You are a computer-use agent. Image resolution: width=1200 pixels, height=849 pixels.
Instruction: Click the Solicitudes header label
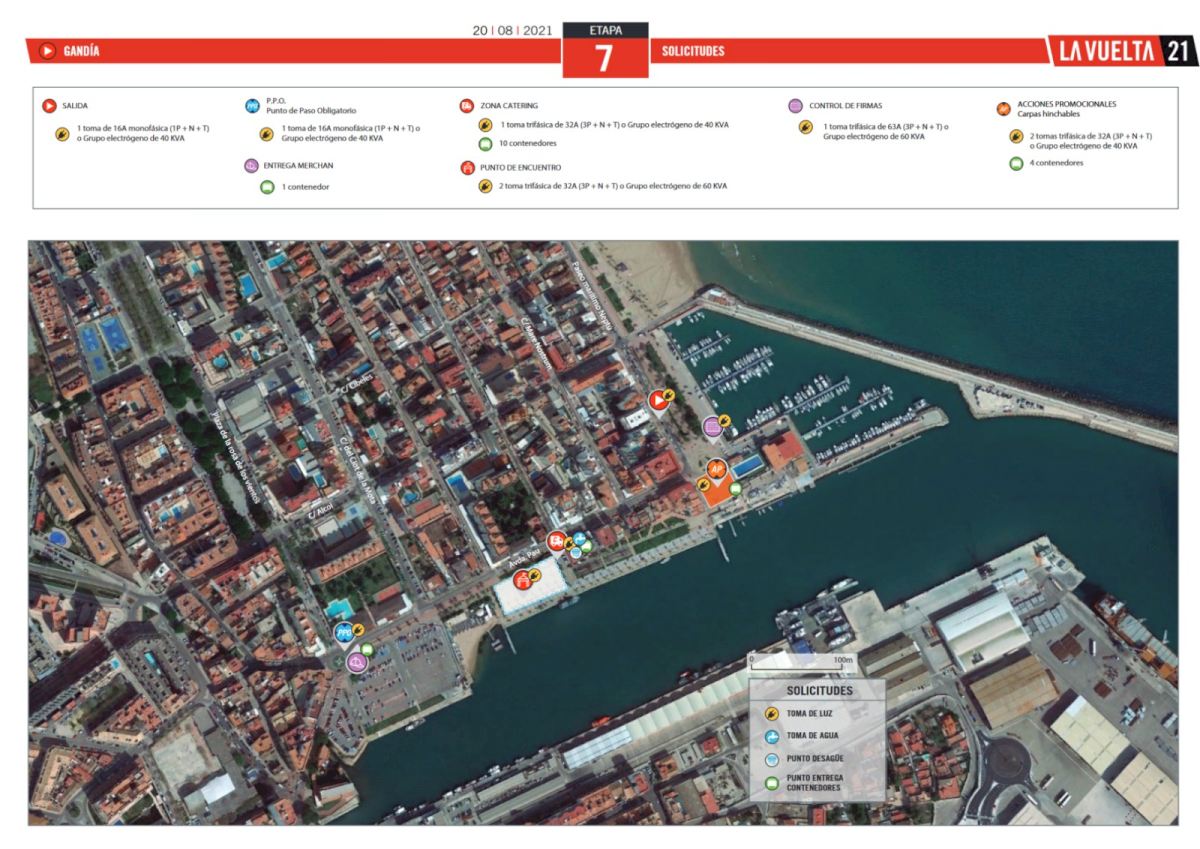(x=693, y=51)
